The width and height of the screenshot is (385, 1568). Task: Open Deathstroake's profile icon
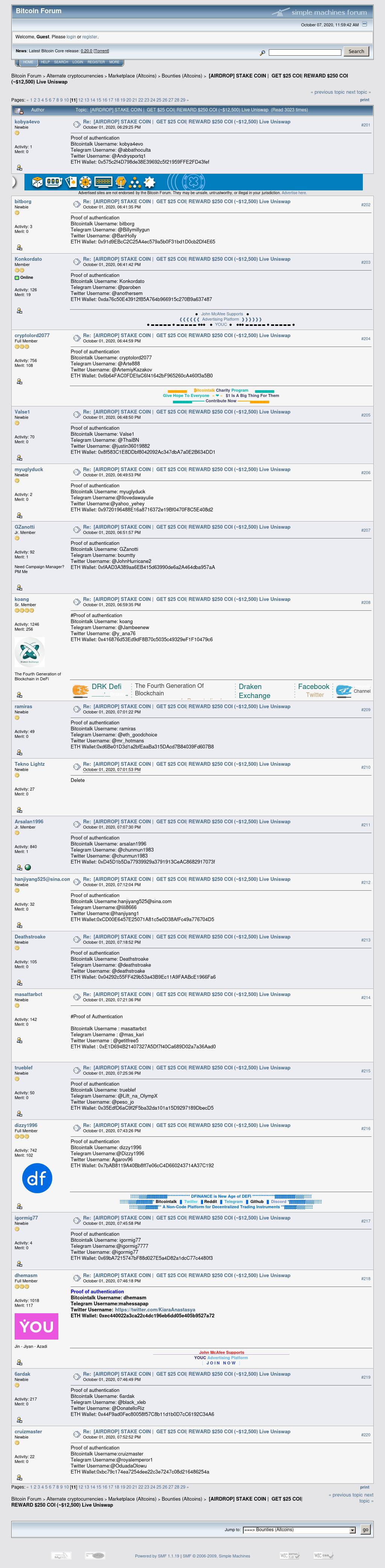[20, 982]
